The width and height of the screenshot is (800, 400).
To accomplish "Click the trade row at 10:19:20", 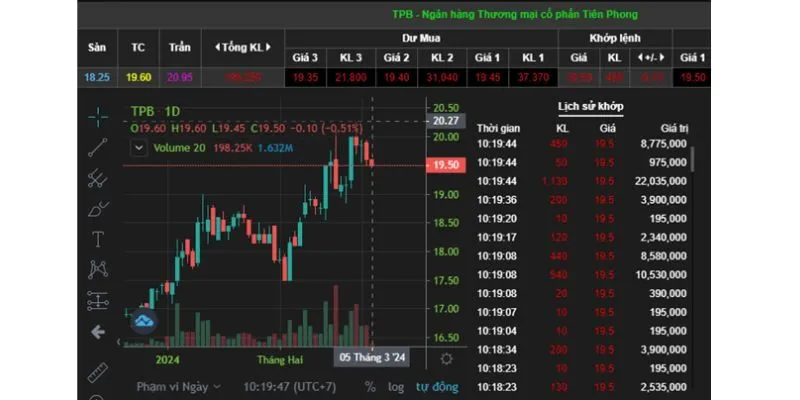I will click(x=582, y=219).
